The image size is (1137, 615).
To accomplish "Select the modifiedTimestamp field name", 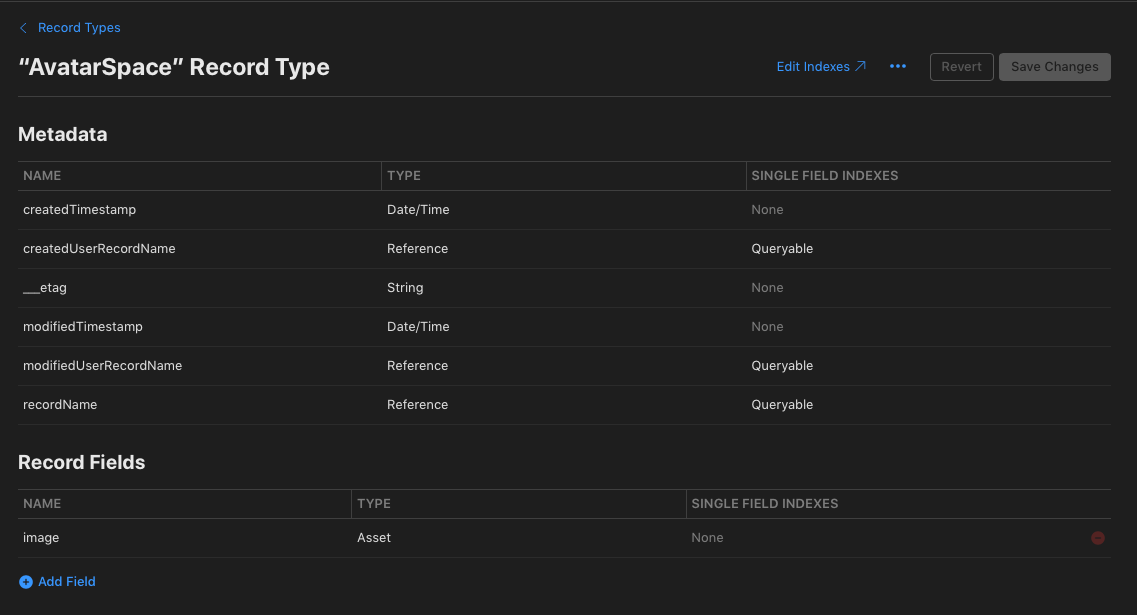I will point(83,327).
